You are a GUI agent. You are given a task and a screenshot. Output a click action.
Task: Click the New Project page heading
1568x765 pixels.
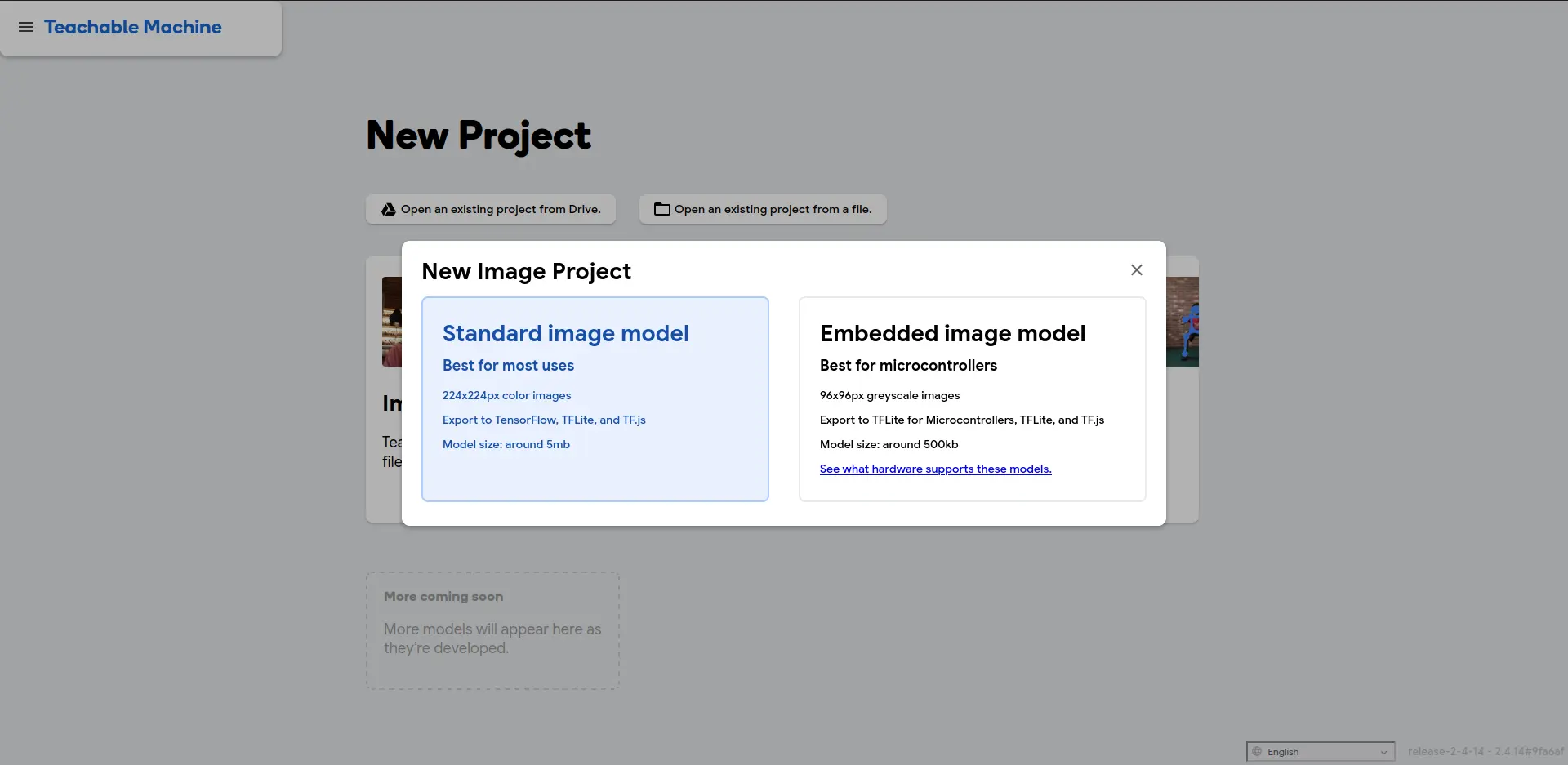(479, 136)
